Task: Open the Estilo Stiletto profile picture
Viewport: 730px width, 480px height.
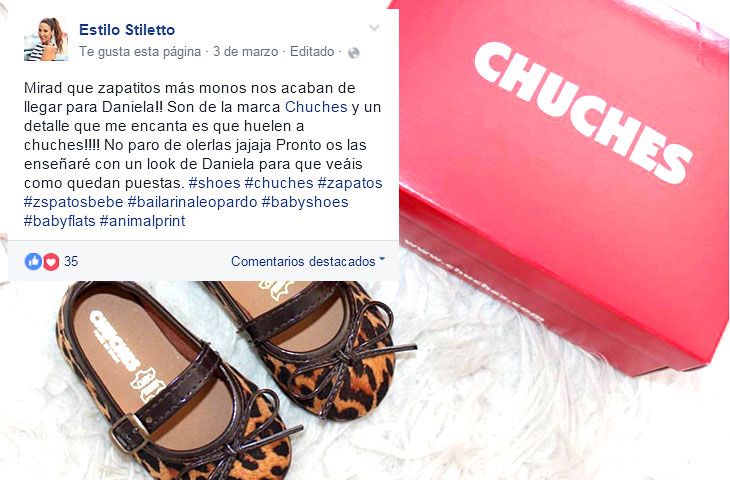Action: (46, 39)
